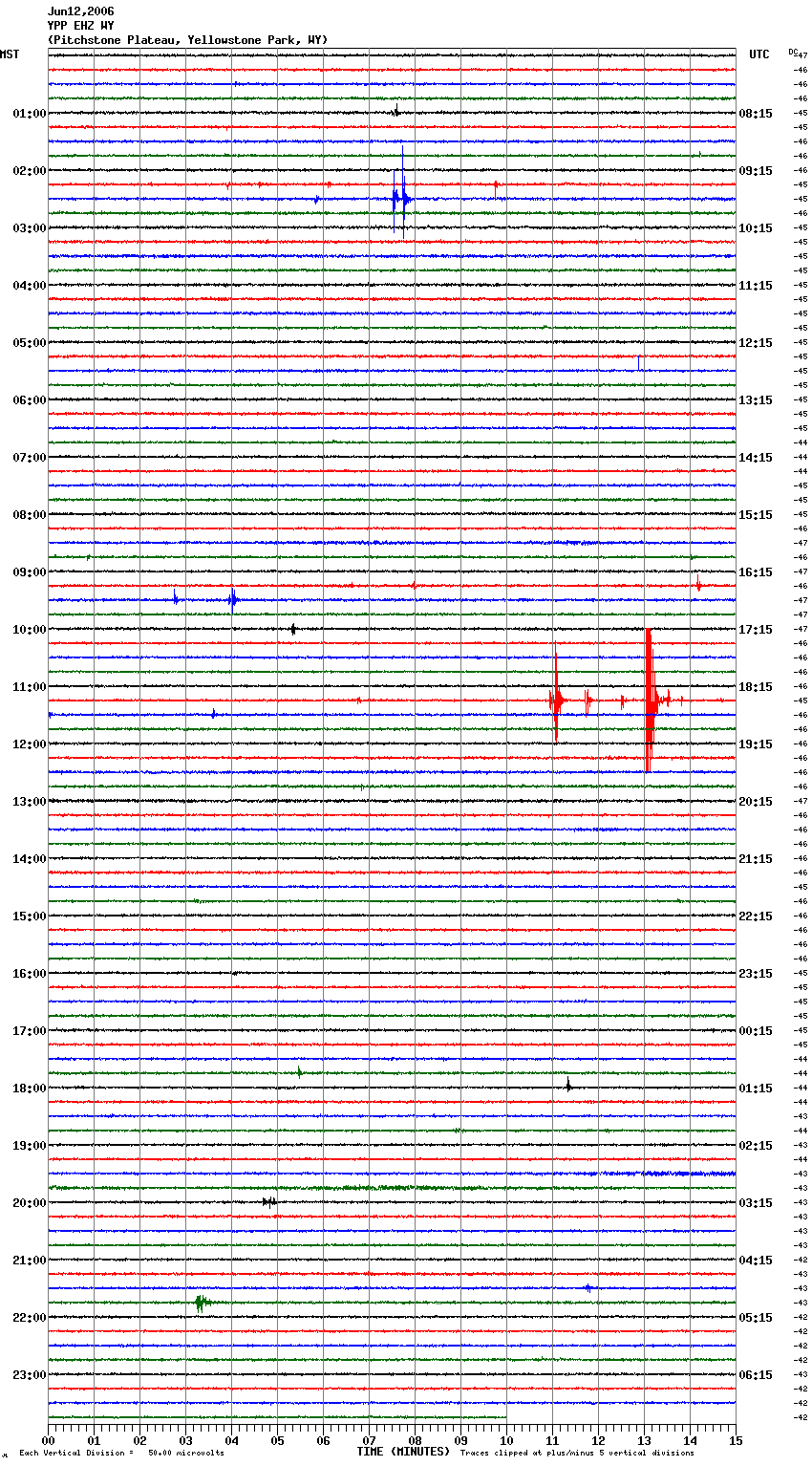812x1466 pixels.
Task: Click the minute-axis tick label 13
Action: 644,1440
